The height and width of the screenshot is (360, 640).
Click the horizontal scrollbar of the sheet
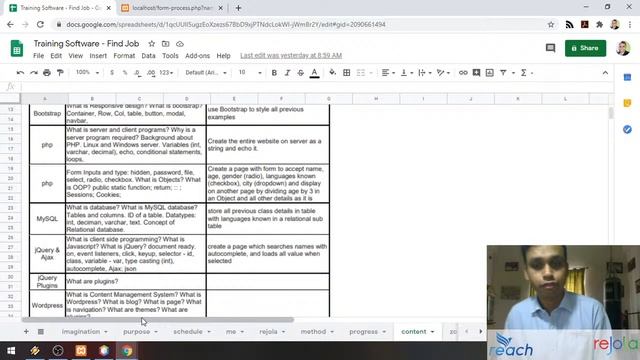click(158, 320)
